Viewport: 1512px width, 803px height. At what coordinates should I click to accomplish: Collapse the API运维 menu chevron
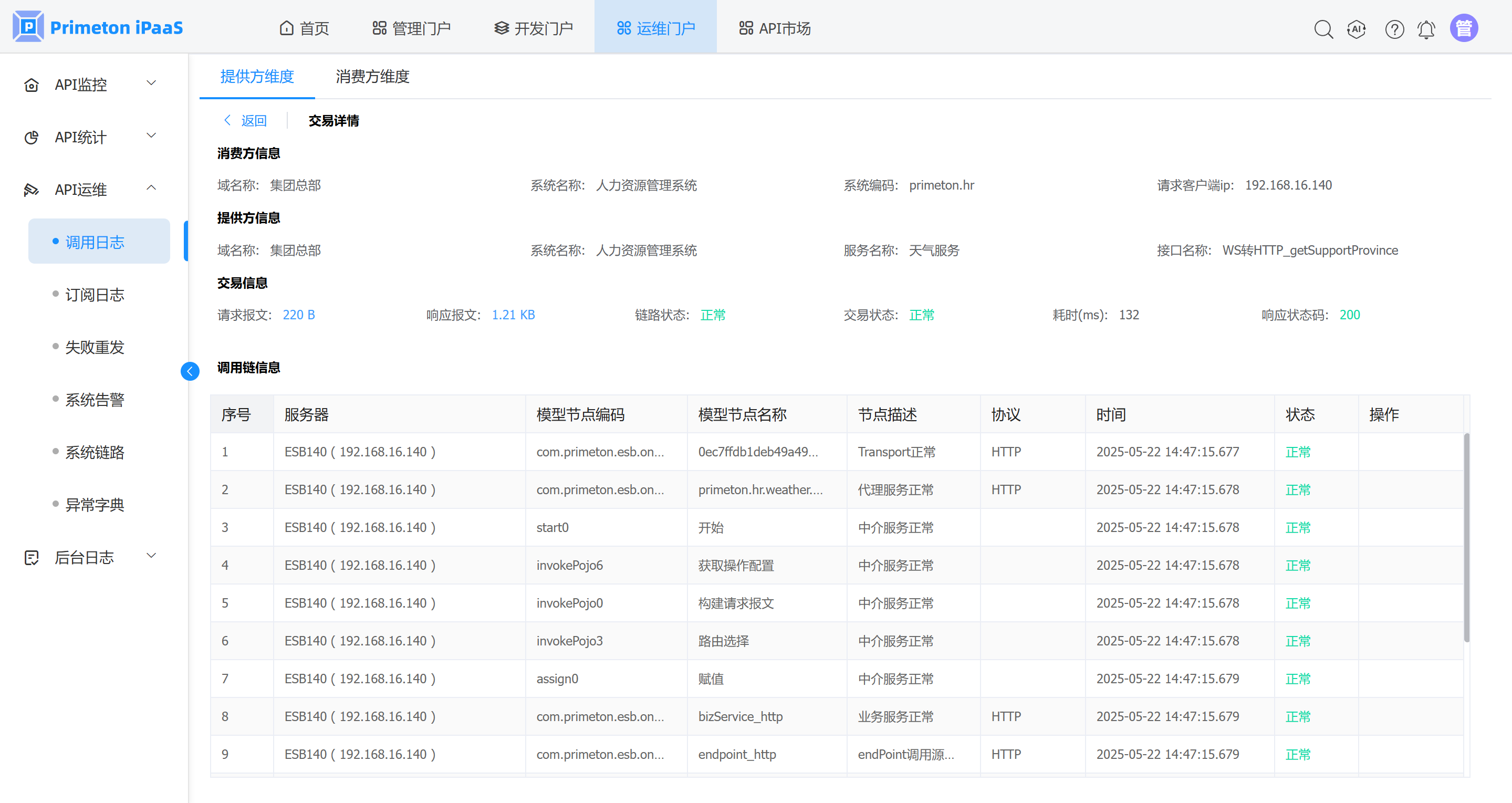tap(151, 188)
